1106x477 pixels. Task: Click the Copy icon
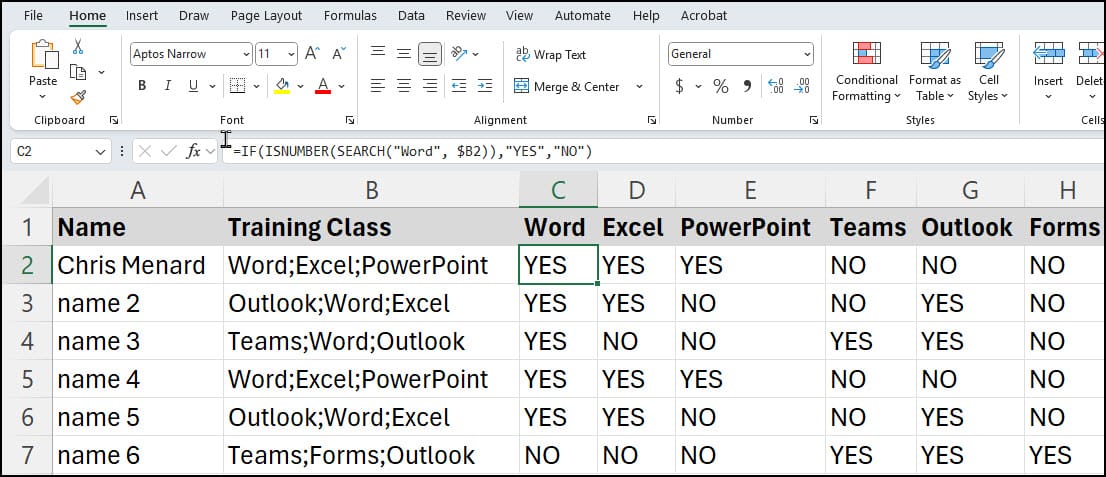(78, 72)
